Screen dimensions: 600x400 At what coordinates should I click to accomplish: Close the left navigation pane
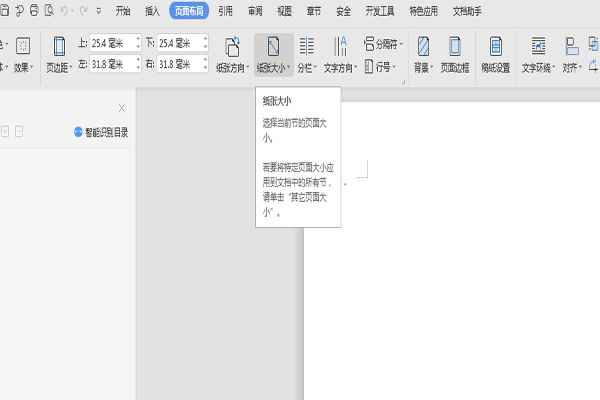pos(122,108)
